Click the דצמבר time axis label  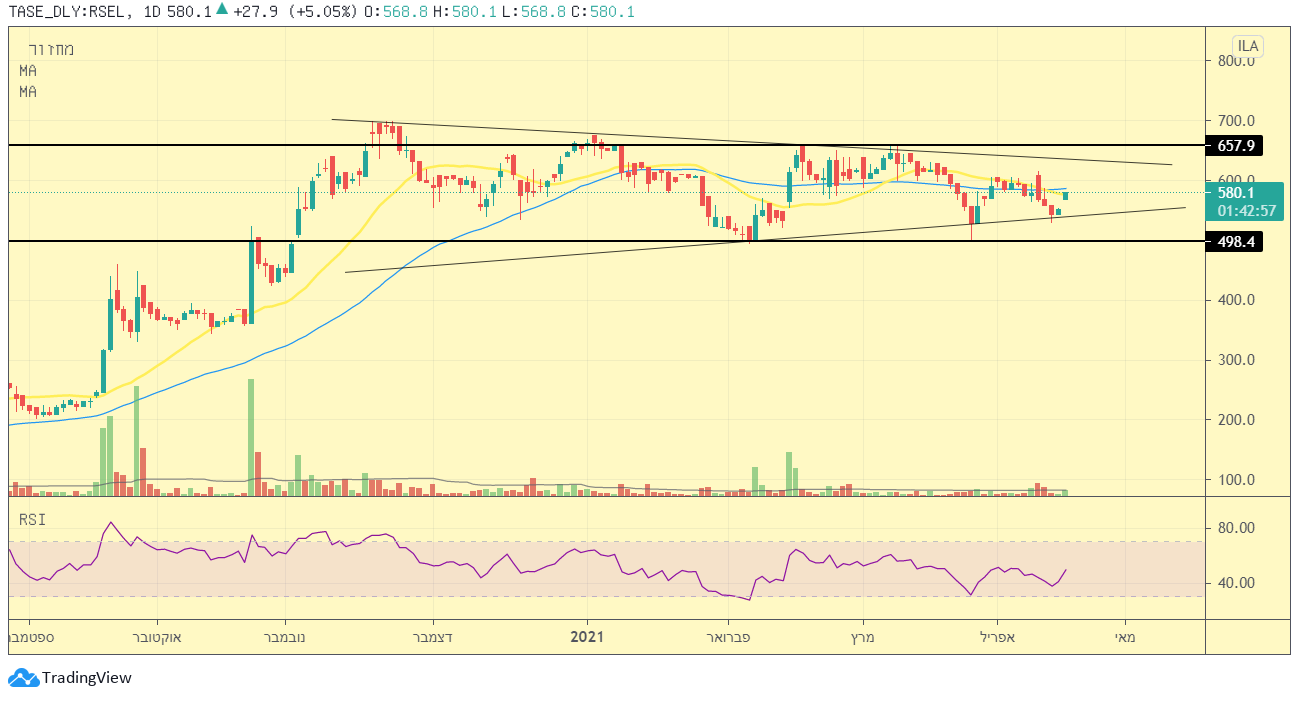click(x=433, y=636)
